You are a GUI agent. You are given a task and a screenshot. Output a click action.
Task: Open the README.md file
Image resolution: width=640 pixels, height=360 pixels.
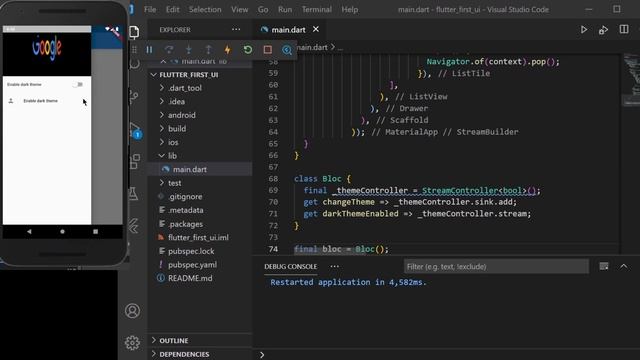[200, 278]
